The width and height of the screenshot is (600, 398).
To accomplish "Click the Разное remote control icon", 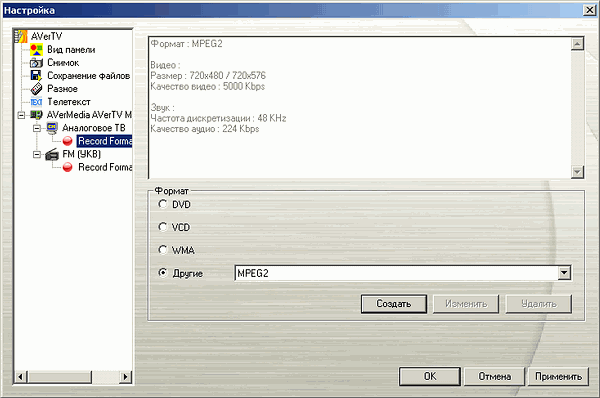I will point(36,89).
